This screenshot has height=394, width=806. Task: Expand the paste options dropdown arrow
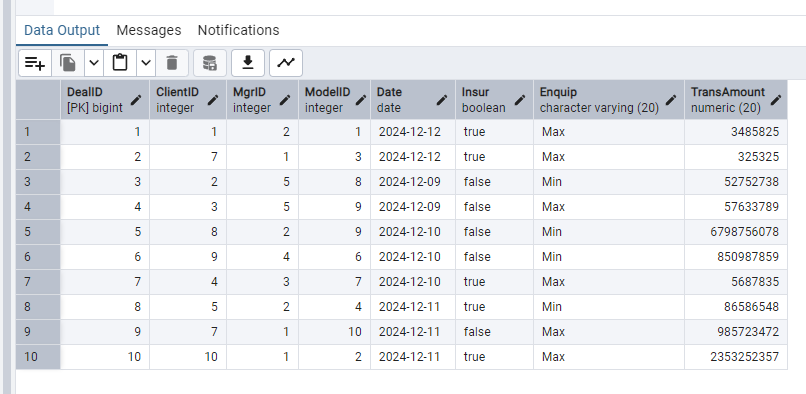[146, 63]
